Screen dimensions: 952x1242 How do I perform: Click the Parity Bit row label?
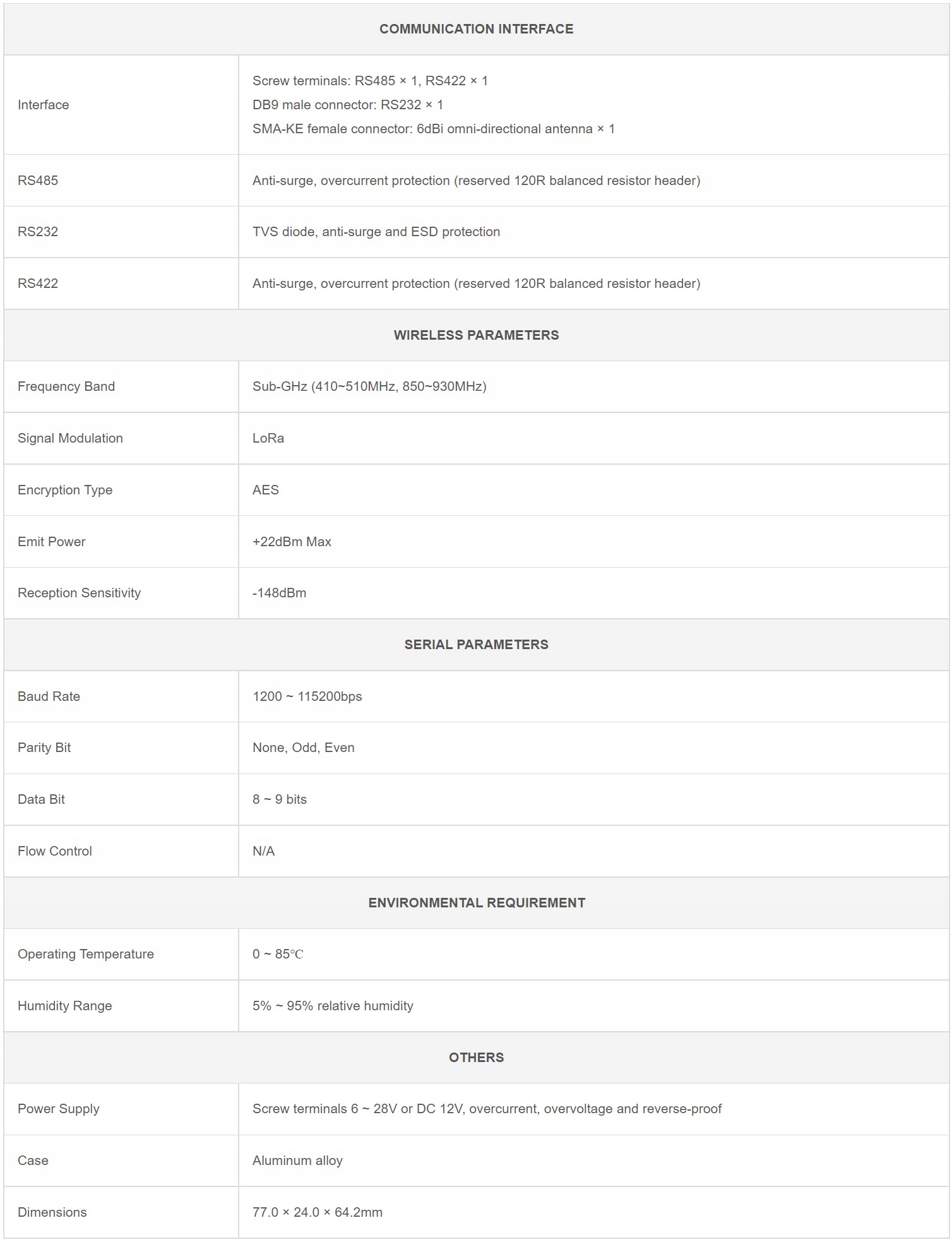[x=44, y=748]
